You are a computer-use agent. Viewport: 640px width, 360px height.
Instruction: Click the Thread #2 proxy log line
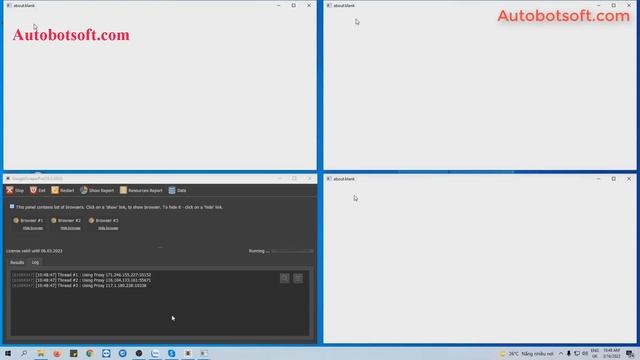(82, 280)
